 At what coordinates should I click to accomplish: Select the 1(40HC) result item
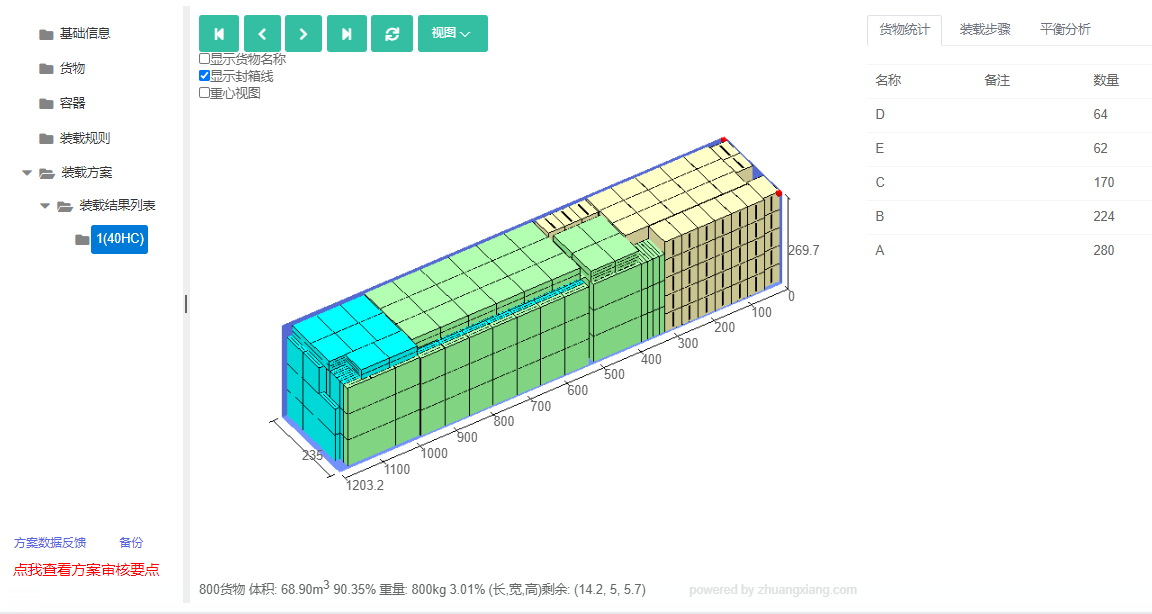click(x=120, y=239)
